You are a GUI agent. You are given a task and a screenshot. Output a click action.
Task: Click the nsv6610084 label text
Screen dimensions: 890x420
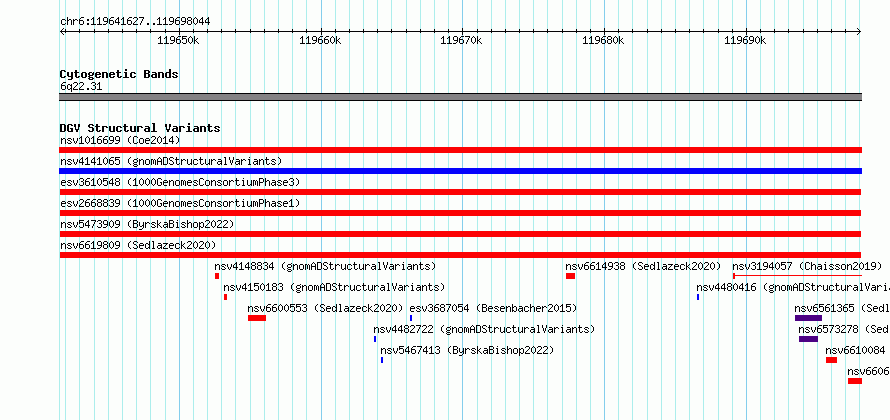pos(855,350)
